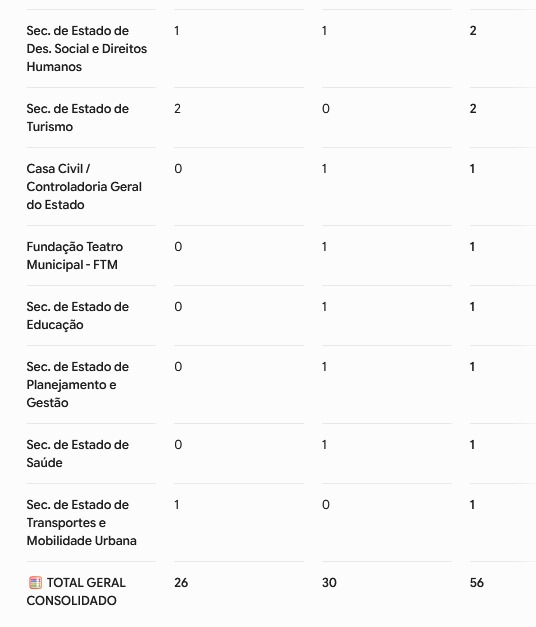Select Sec. de Estado de Educação cell
Image resolution: width=536 pixels, height=627 pixels.
pos(78,315)
